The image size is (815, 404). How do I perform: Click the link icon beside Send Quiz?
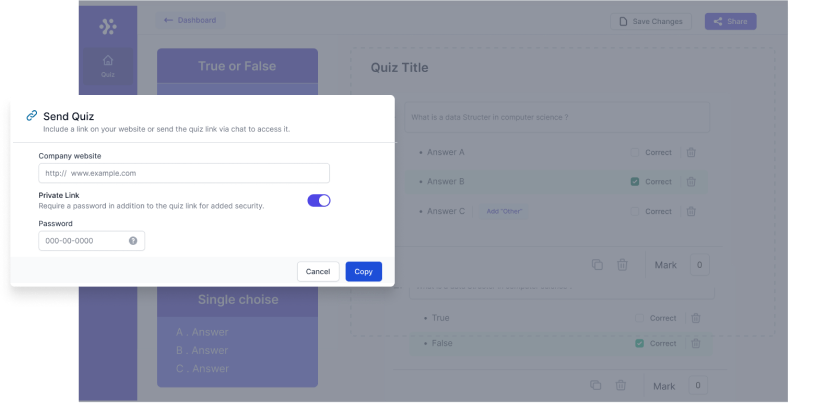click(x=31, y=116)
